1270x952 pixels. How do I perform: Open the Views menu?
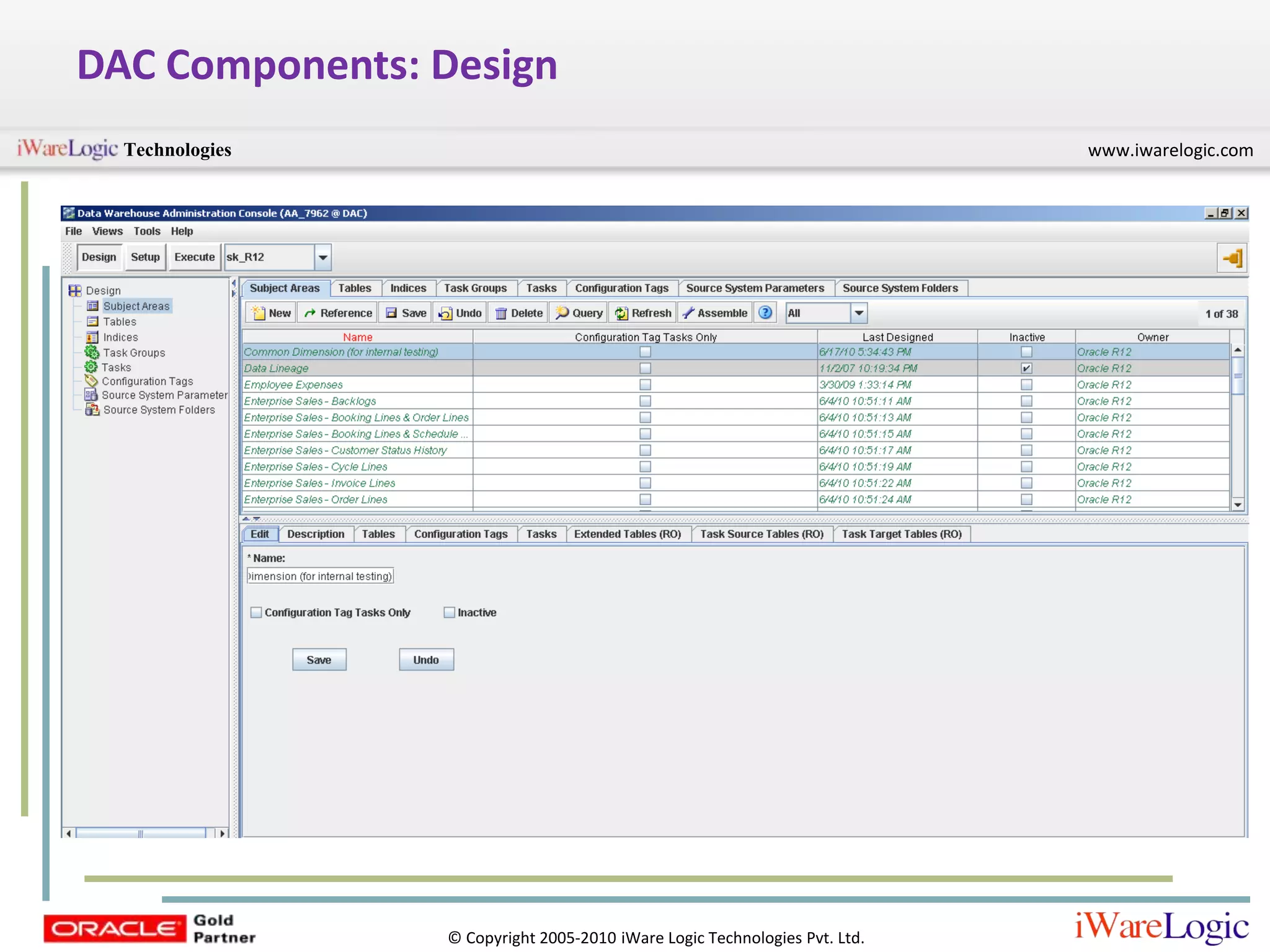pyautogui.click(x=107, y=231)
